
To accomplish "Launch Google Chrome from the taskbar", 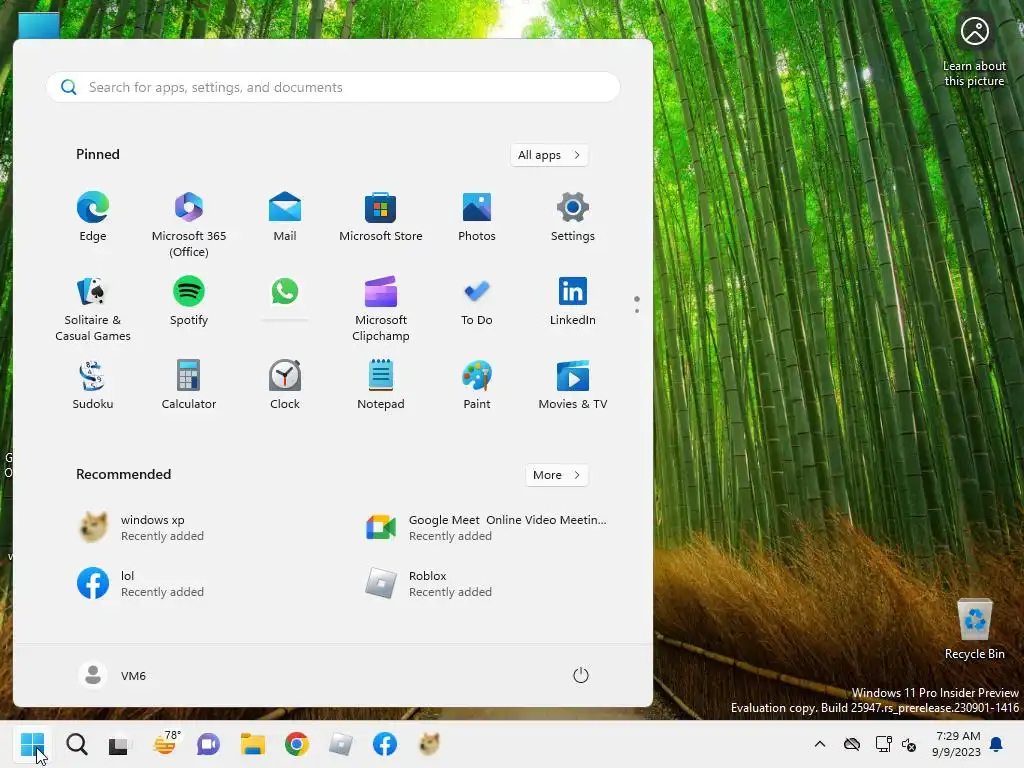I will (296, 744).
